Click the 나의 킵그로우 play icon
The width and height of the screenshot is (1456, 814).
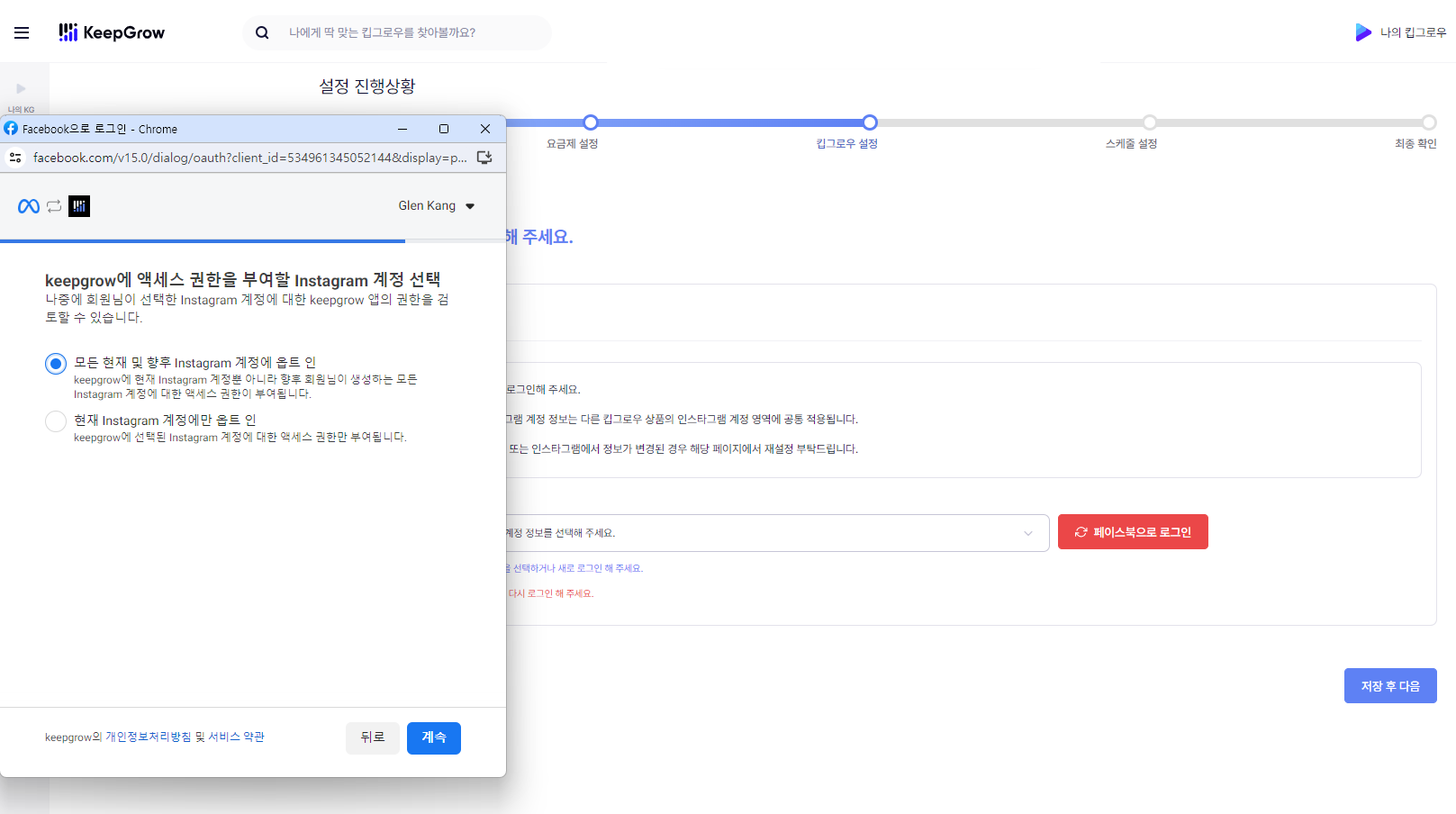point(1362,32)
